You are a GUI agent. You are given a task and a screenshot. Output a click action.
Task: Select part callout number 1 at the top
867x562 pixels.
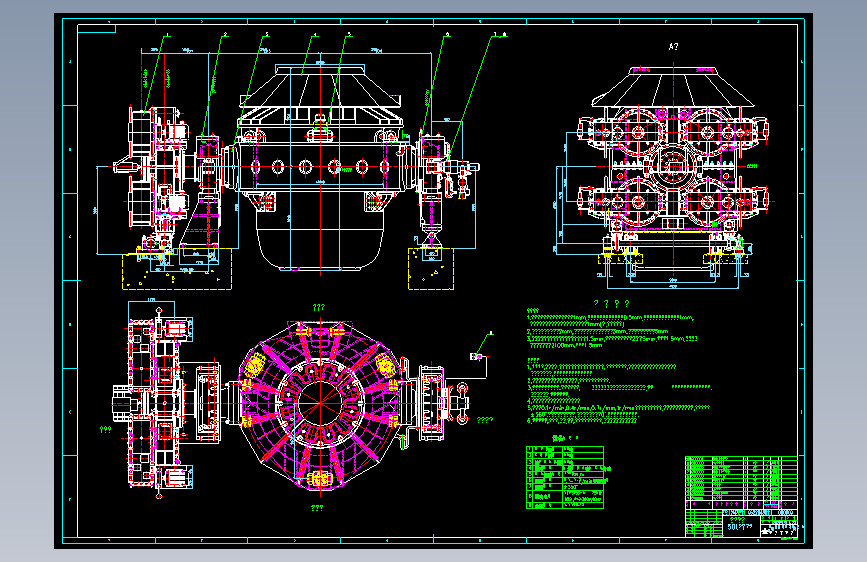(168, 35)
